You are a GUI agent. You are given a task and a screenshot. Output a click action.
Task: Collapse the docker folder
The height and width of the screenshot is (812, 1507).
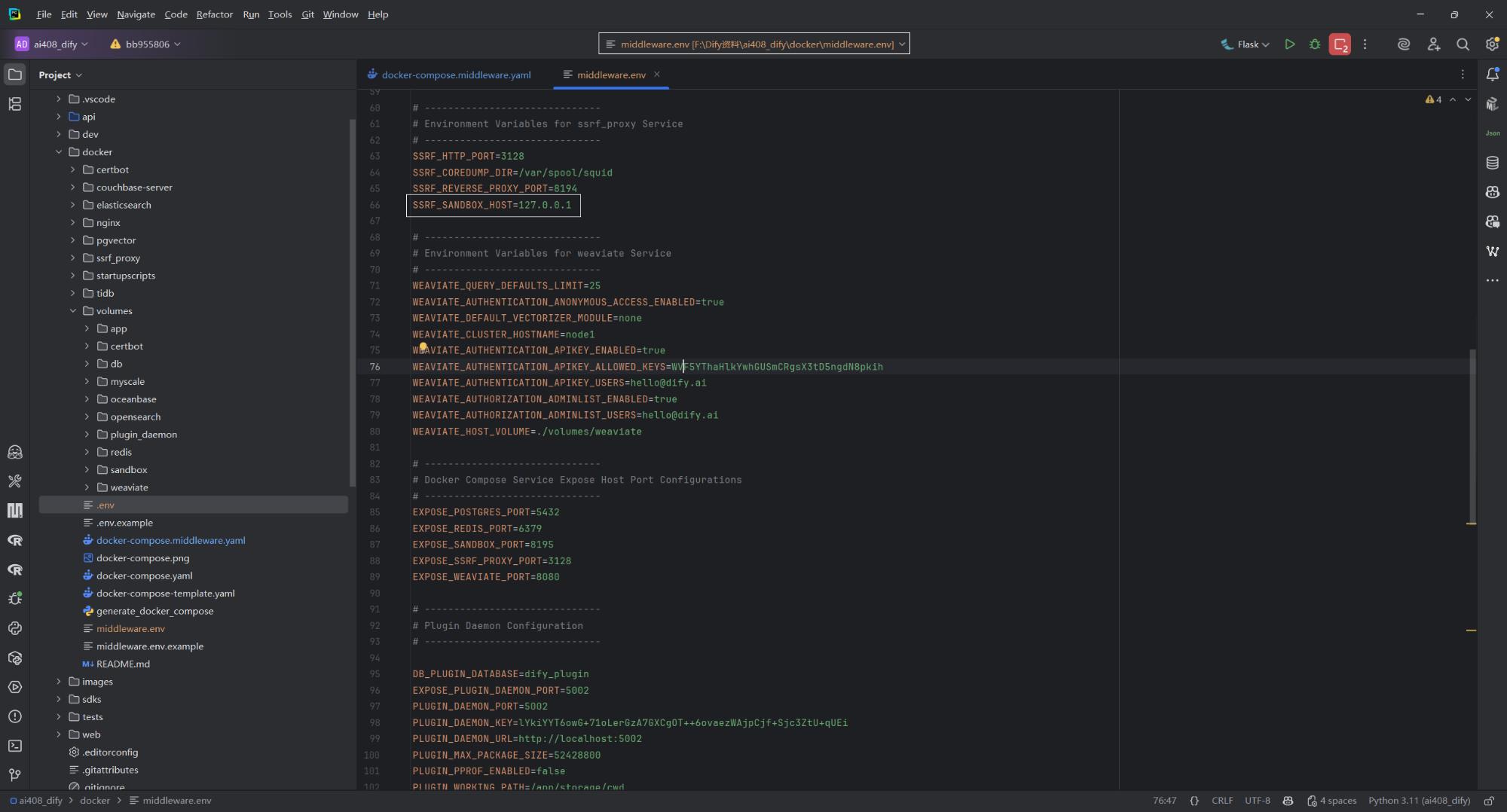[x=59, y=152]
